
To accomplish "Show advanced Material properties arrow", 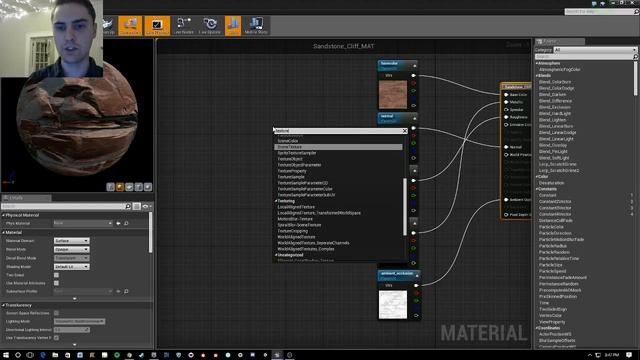I will click(74, 299).
